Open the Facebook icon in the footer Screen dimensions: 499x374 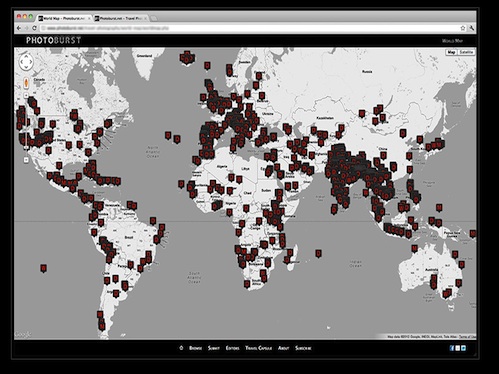pos(452,348)
